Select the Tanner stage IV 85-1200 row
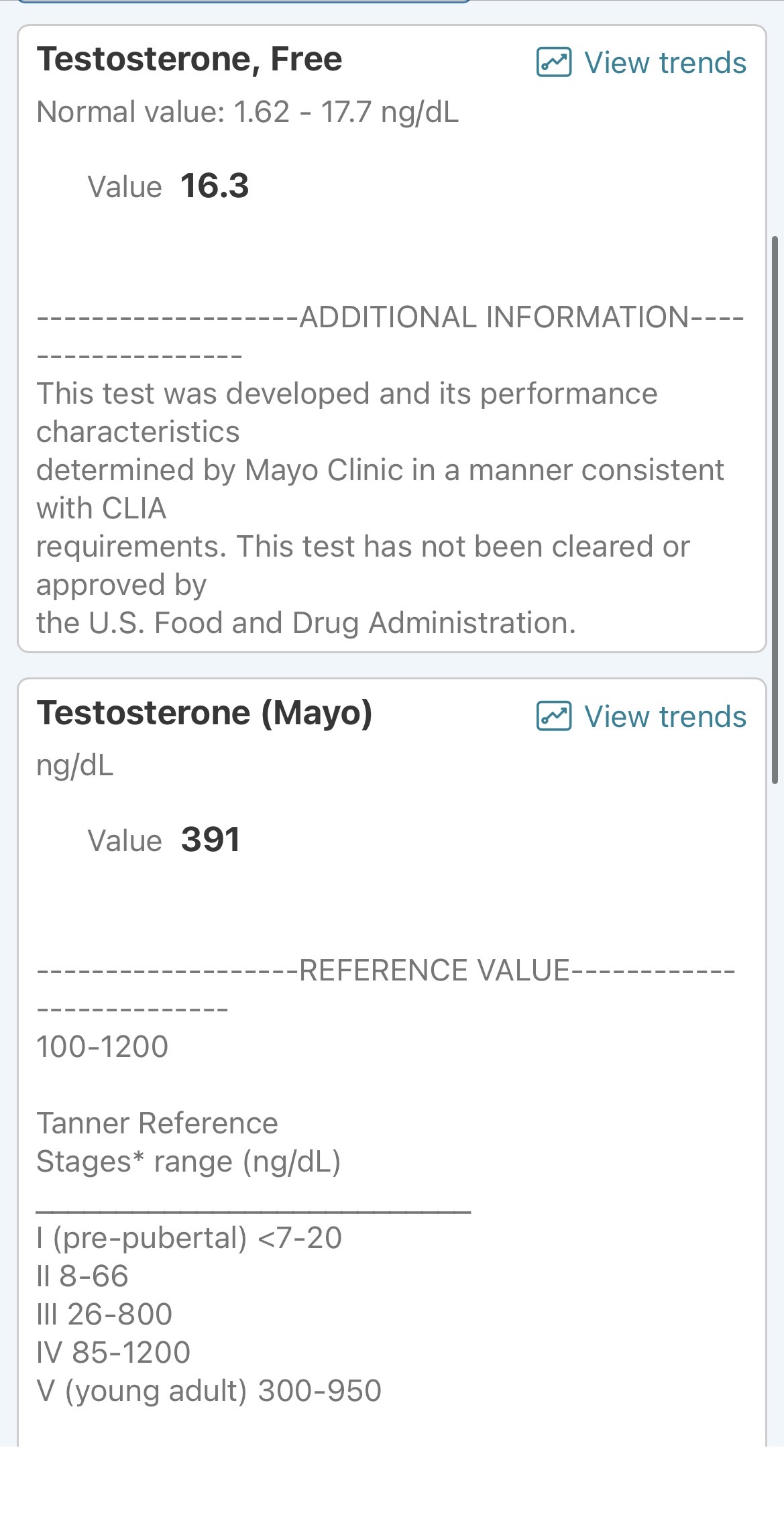 pyautogui.click(x=113, y=1353)
